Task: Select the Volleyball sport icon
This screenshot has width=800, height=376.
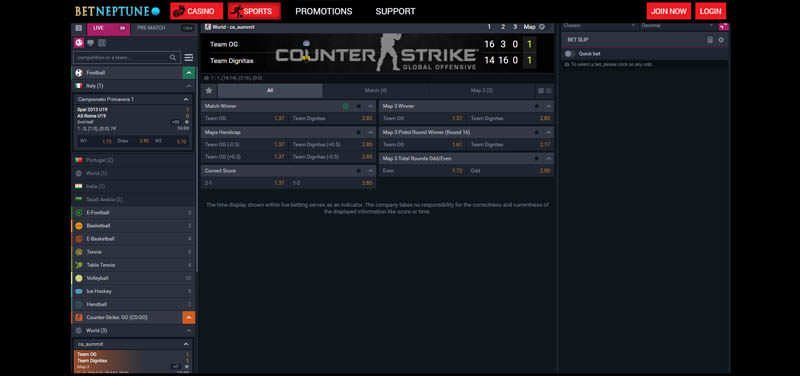Action: (x=79, y=278)
